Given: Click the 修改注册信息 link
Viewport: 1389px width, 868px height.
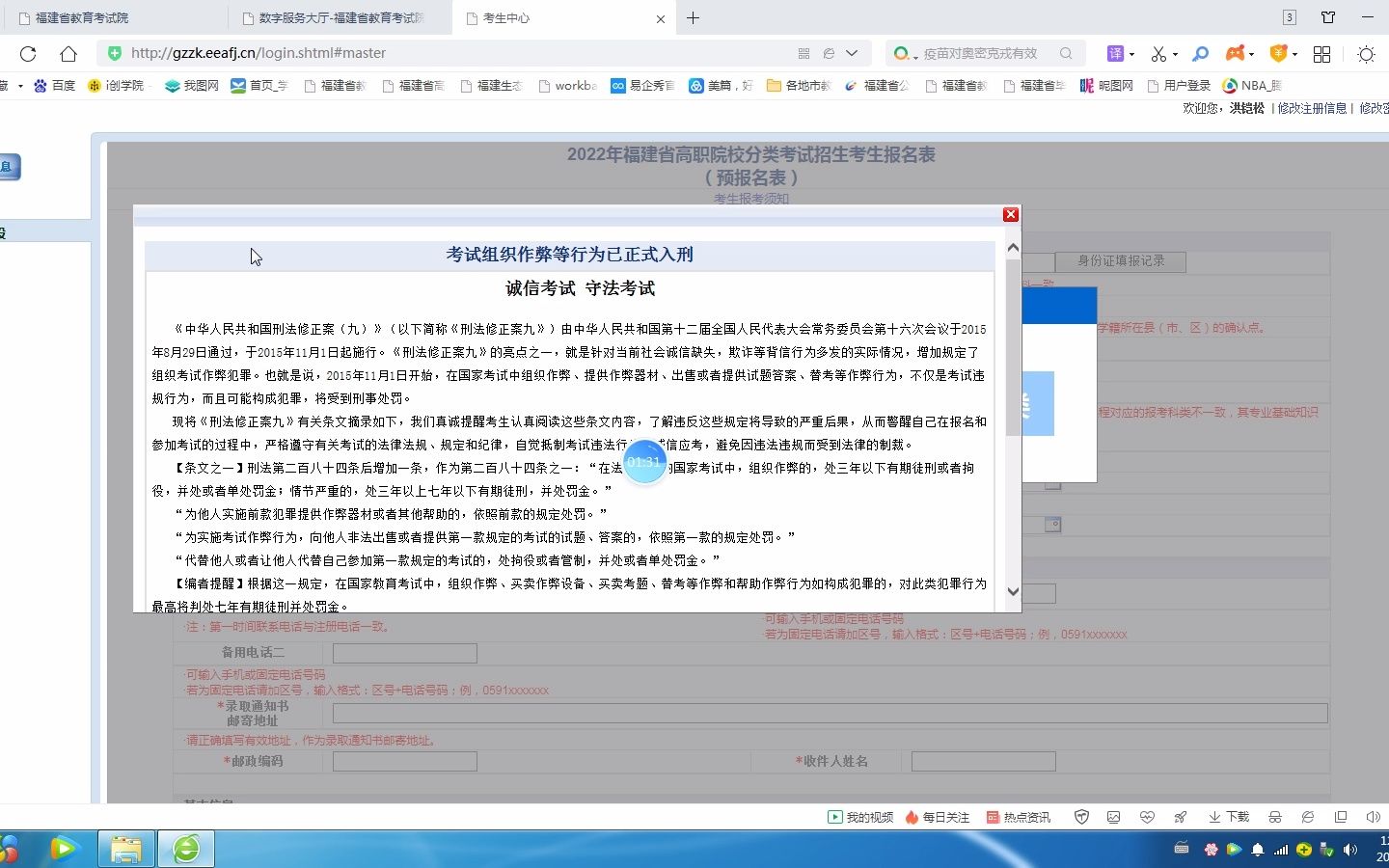Looking at the screenshot, I should click(1312, 108).
